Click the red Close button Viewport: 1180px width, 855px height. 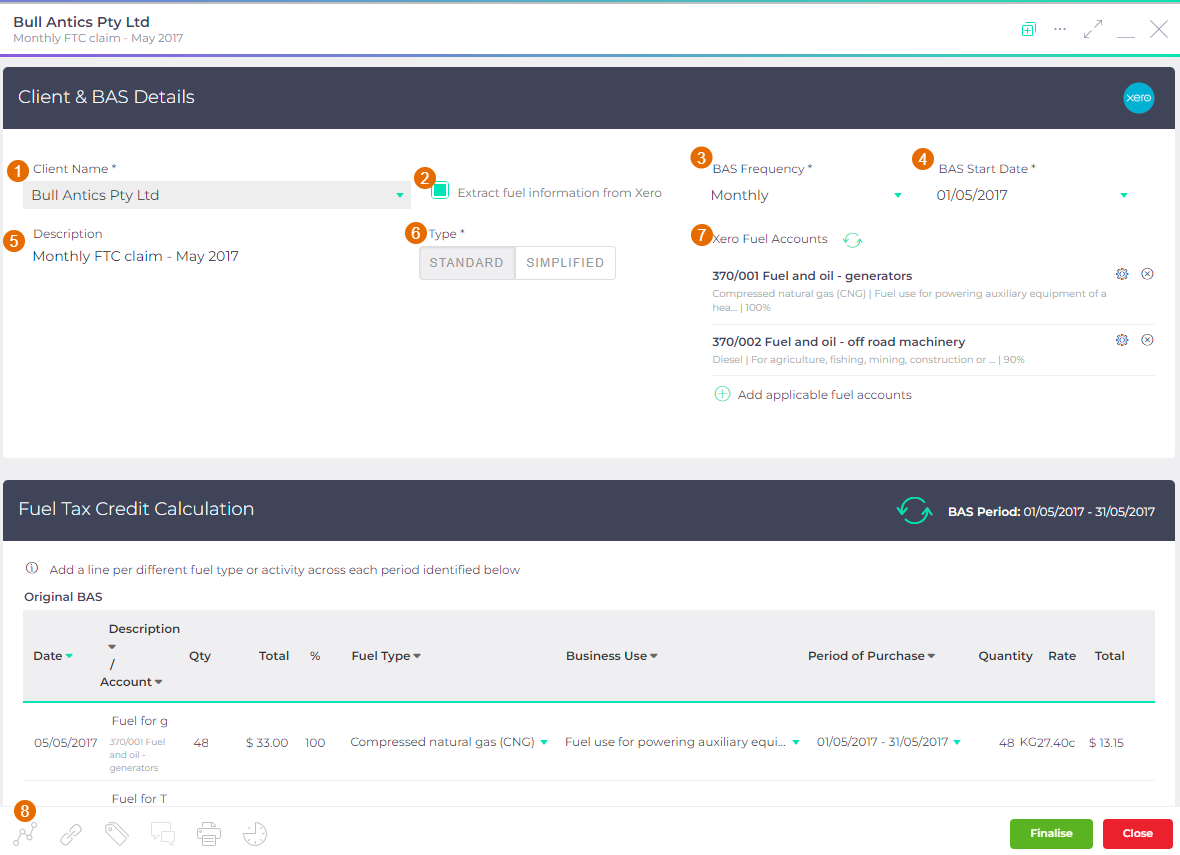point(1137,833)
